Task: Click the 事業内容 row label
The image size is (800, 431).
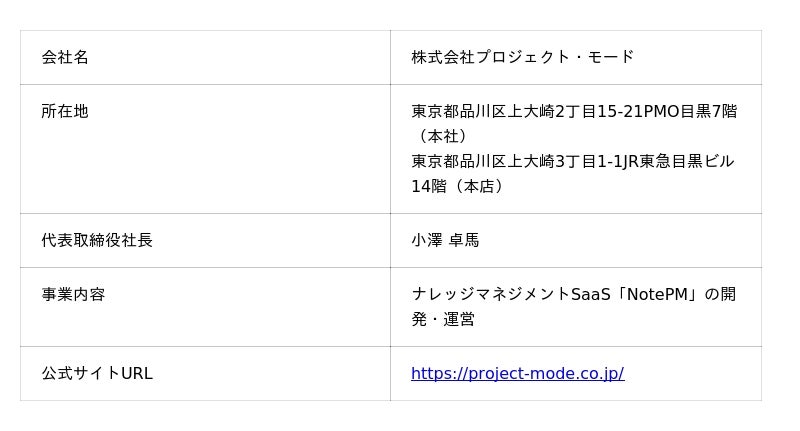Action: pos(73,295)
